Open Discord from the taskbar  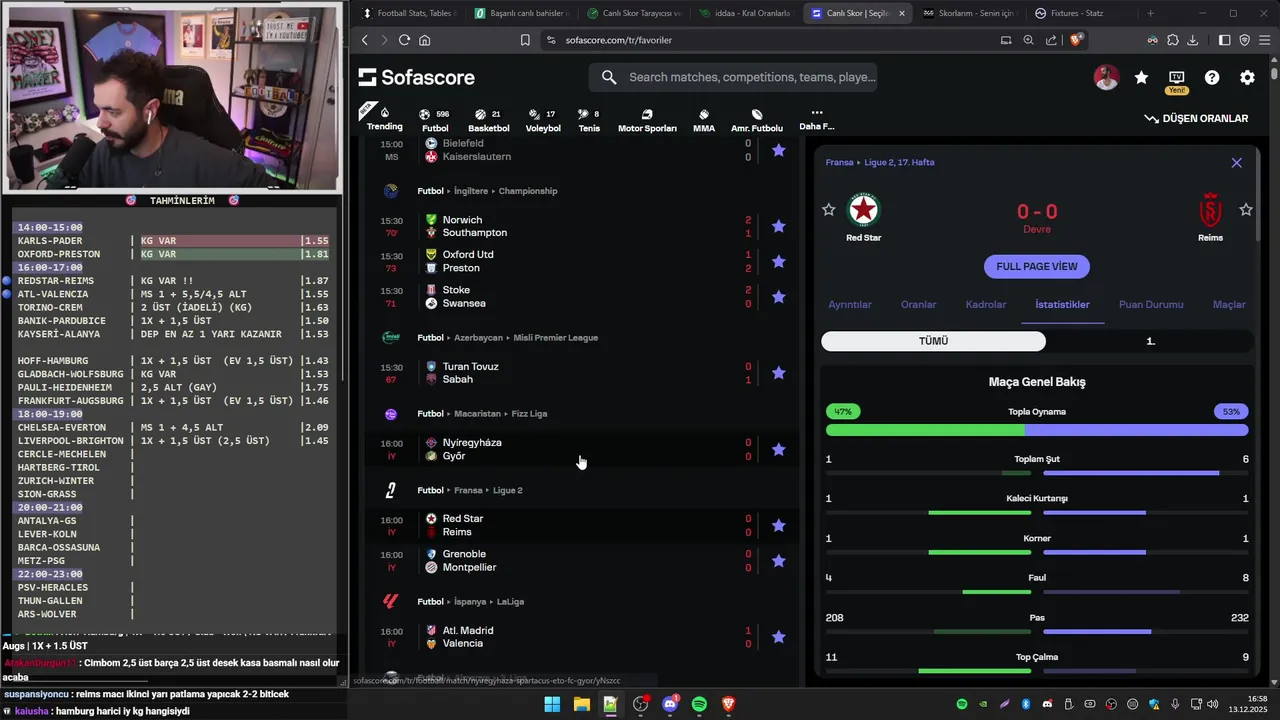click(x=670, y=705)
